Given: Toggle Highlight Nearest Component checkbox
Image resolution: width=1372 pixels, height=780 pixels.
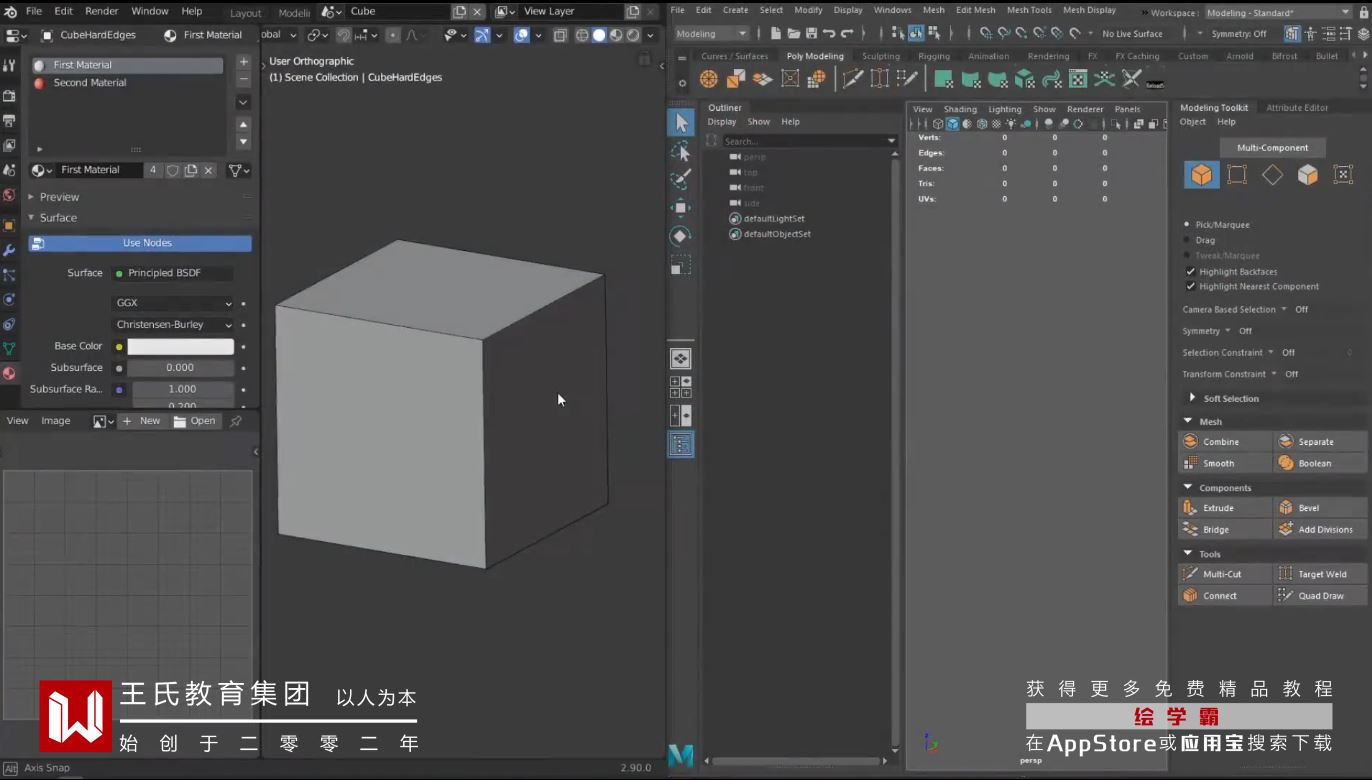Looking at the screenshot, I should point(1190,286).
